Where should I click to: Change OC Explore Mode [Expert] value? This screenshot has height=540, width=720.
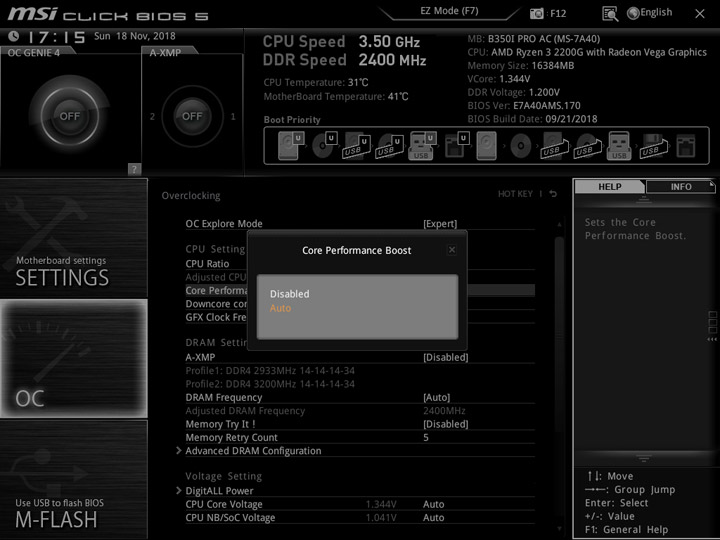click(440, 224)
